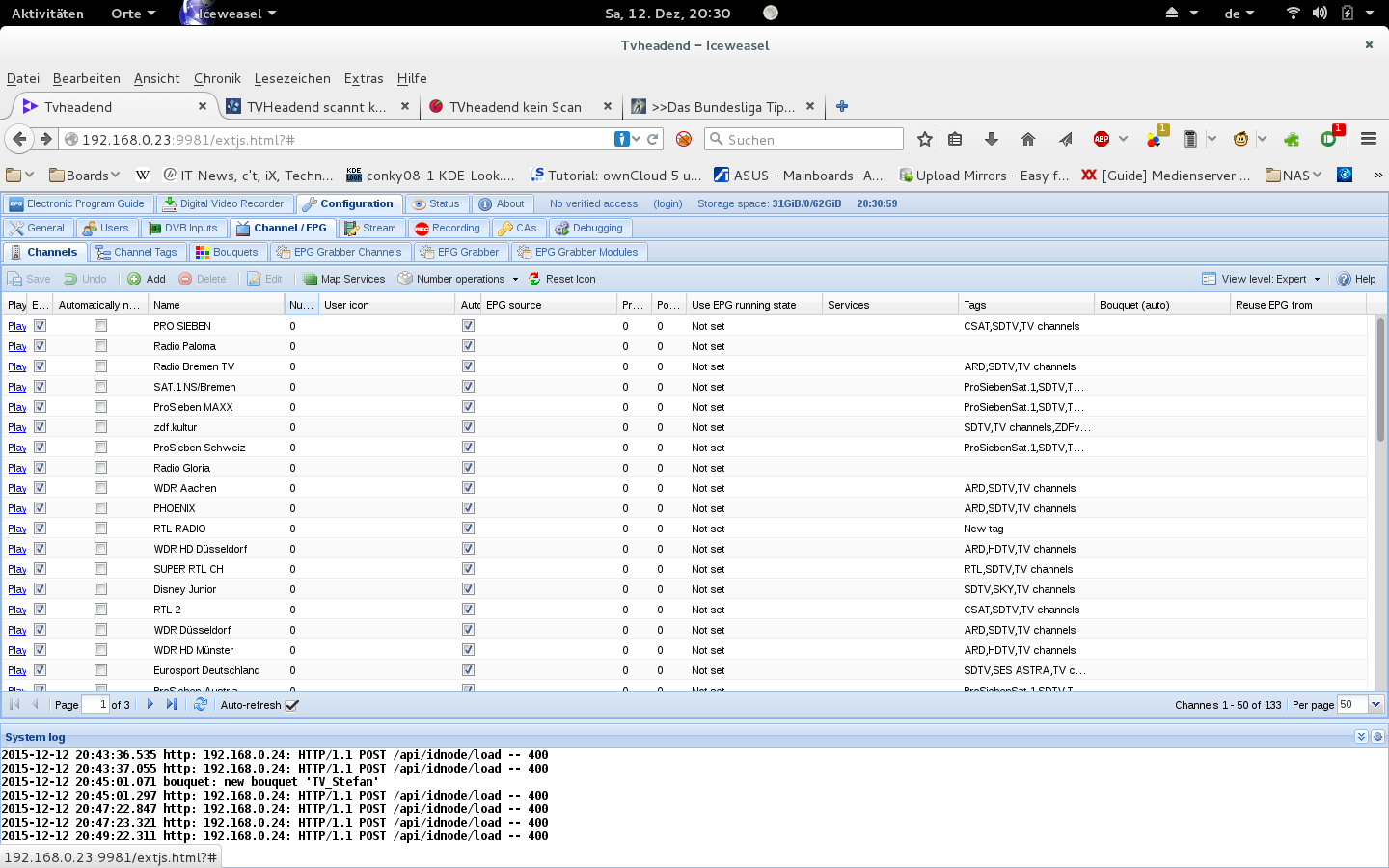The image size is (1389, 868).
Task: Collapse the System log panel
Action: pos(1361,736)
